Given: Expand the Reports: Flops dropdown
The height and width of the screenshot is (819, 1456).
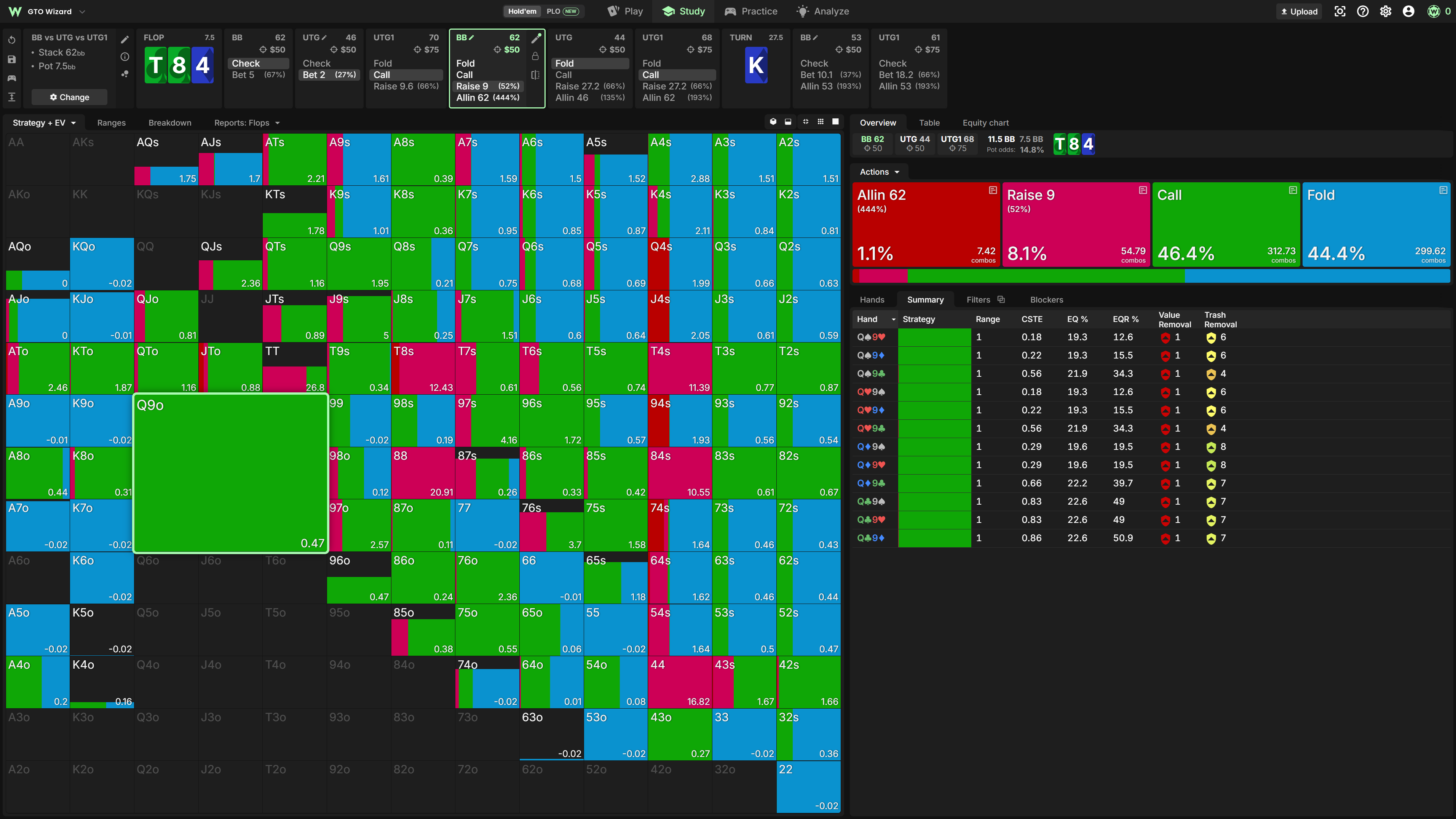Looking at the screenshot, I should pyautogui.click(x=247, y=123).
